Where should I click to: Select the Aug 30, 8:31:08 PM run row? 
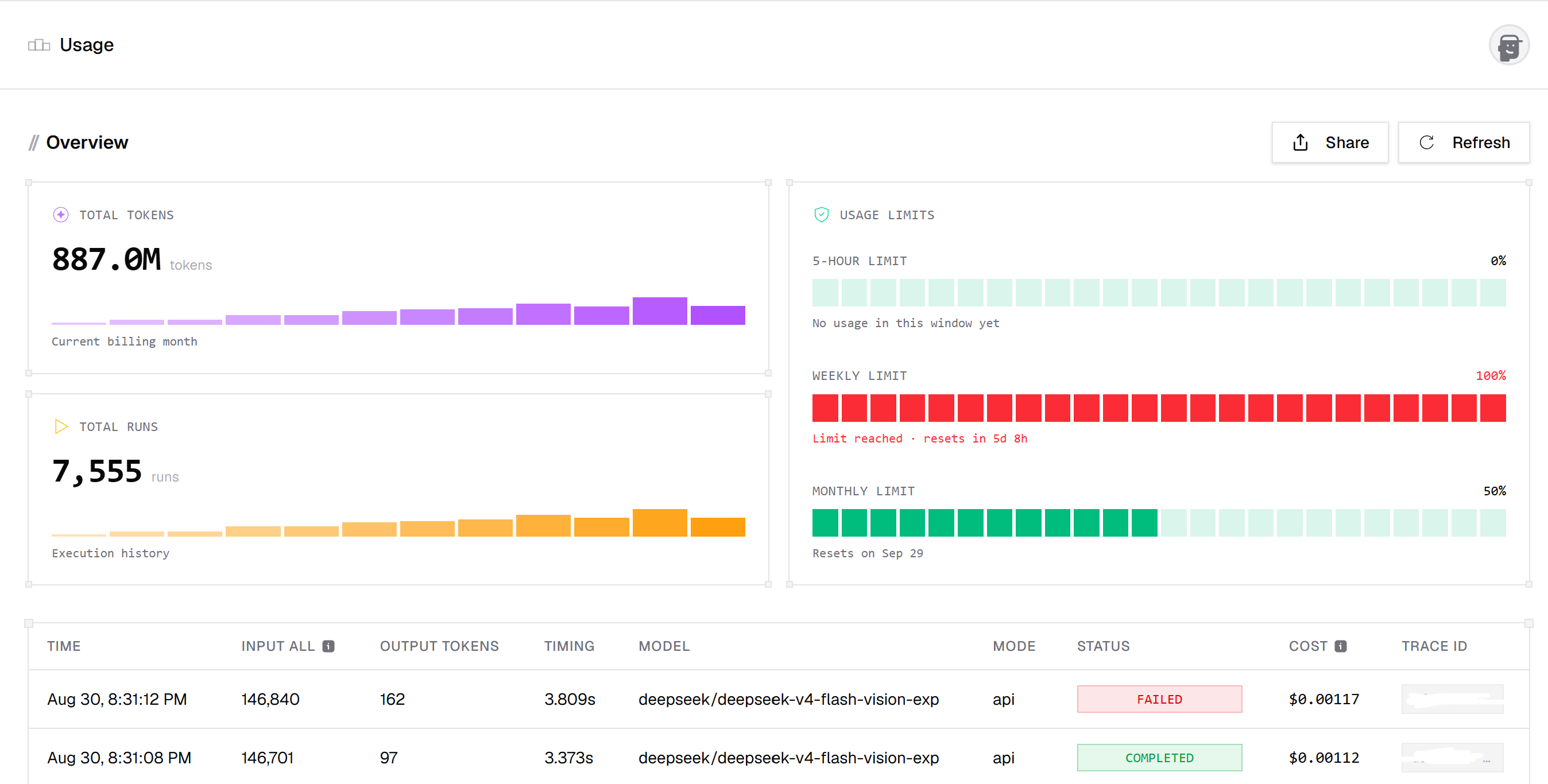pyautogui.click(x=778, y=757)
